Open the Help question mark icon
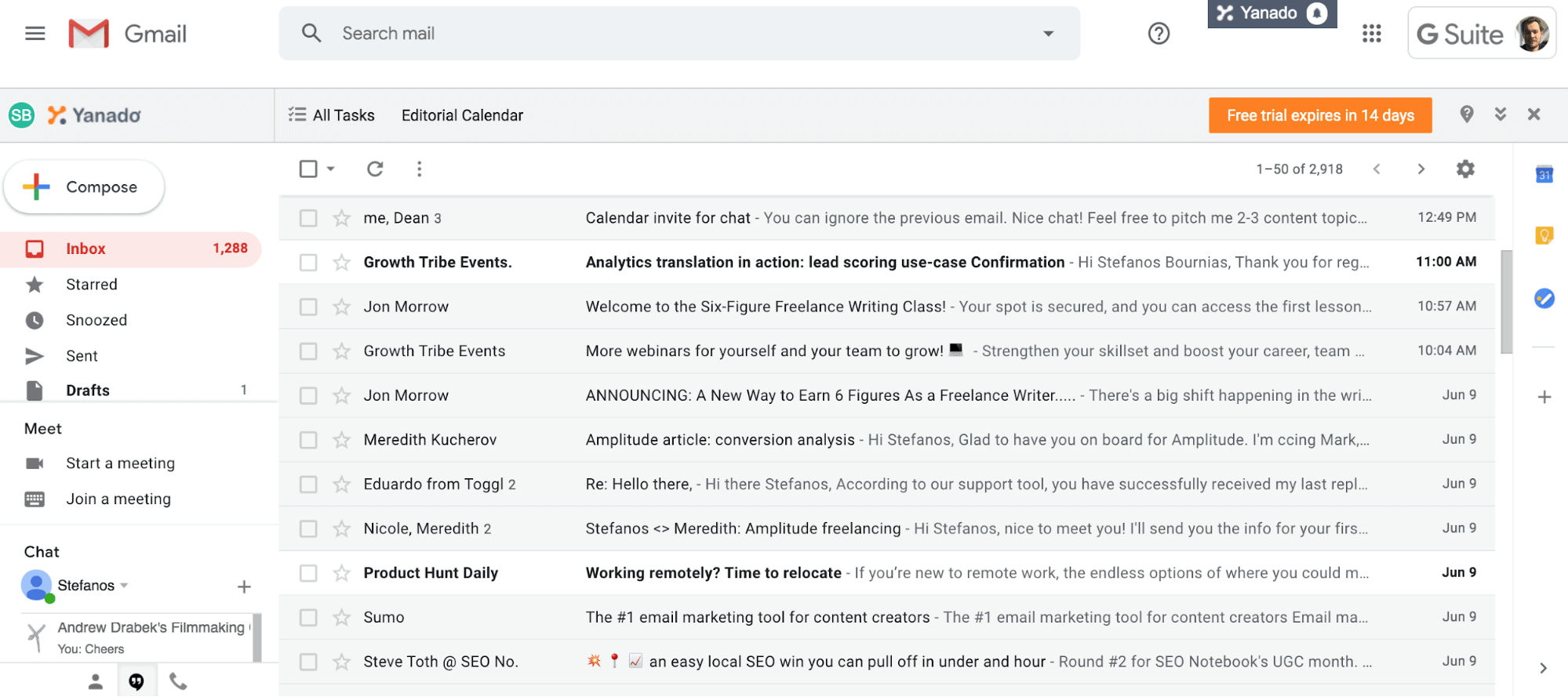This screenshot has width=1568, height=697. pyautogui.click(x=1159, y=34)
